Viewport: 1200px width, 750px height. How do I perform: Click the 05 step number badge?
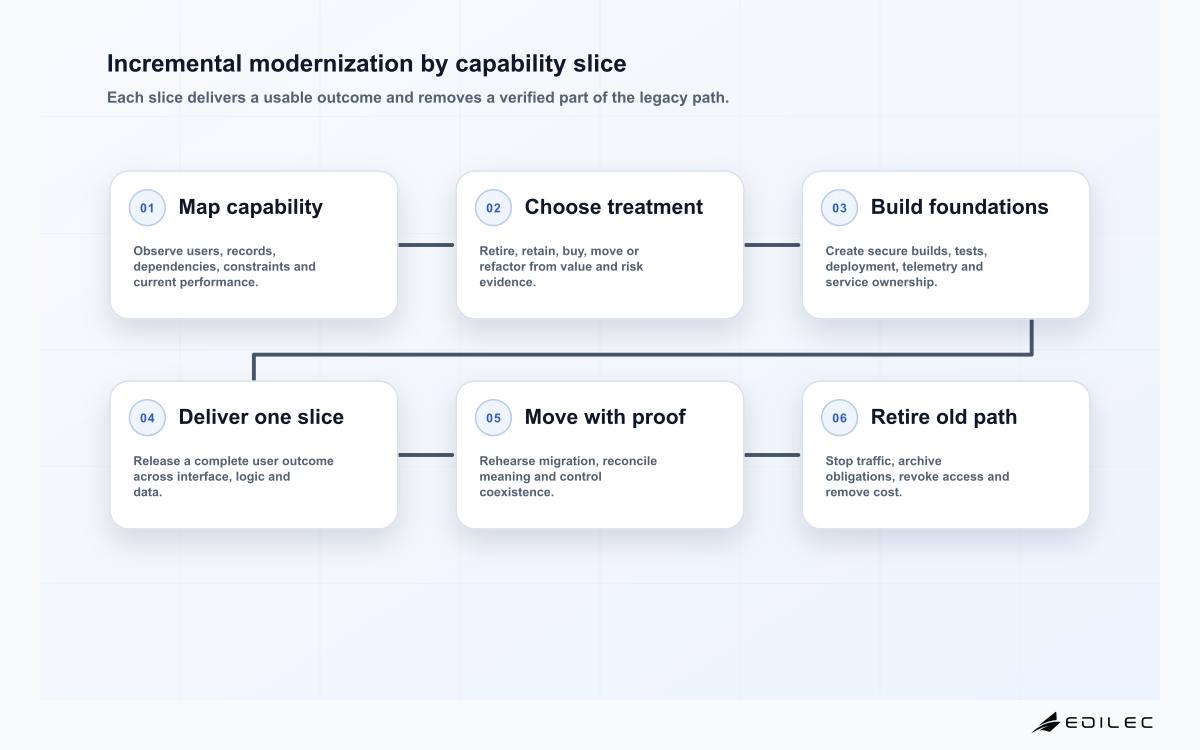(x=493, y=418)
